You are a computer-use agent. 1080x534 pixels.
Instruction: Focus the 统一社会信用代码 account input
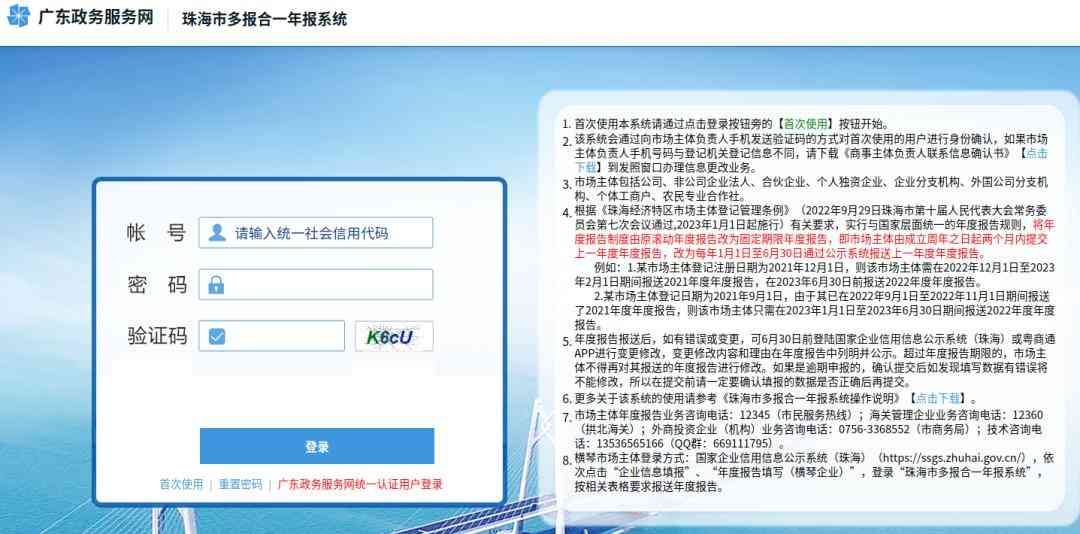pyautogui.click(x=316, y=233)
